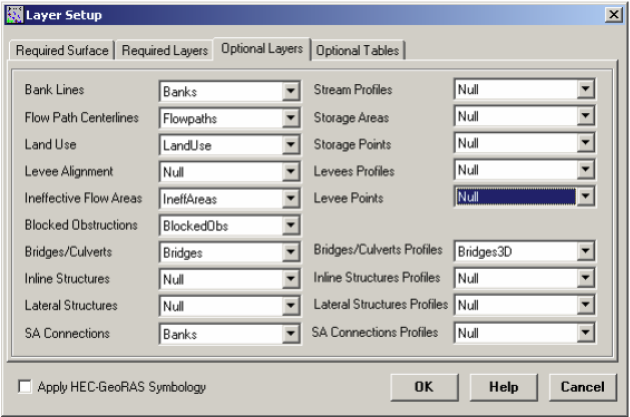
Task: Open the highlighted Levee Points dropdown
Action: click(x=585, y=198)
